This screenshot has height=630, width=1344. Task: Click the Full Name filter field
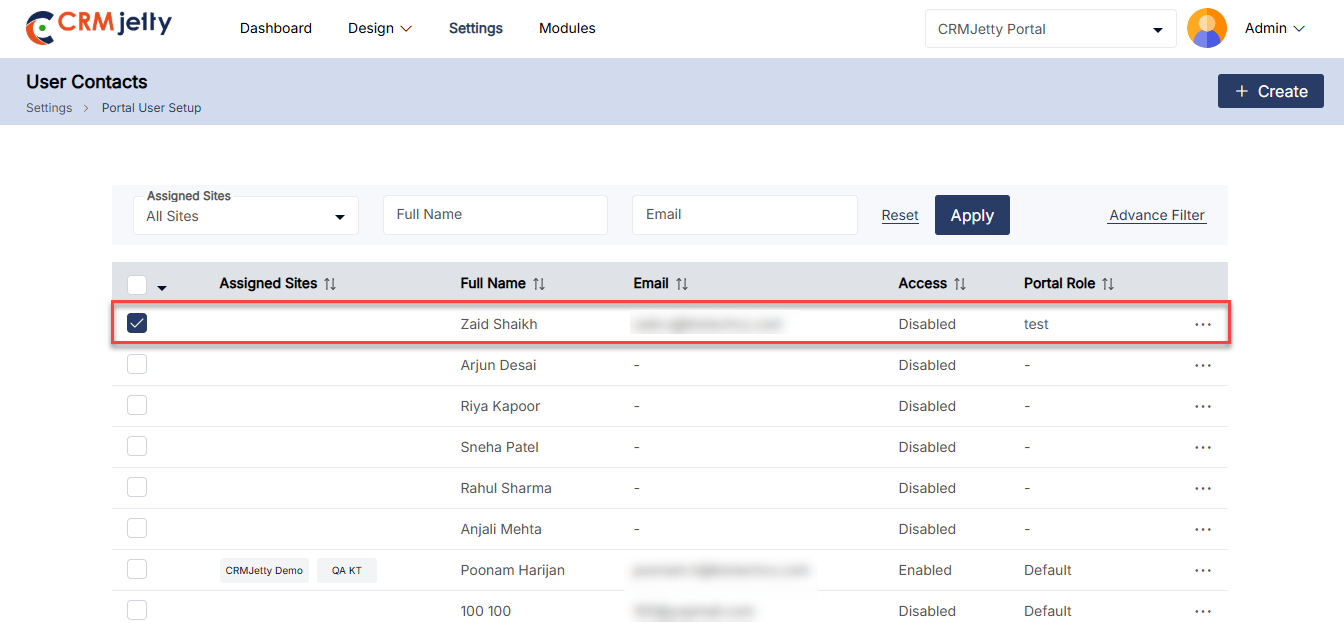click(495, 215)
